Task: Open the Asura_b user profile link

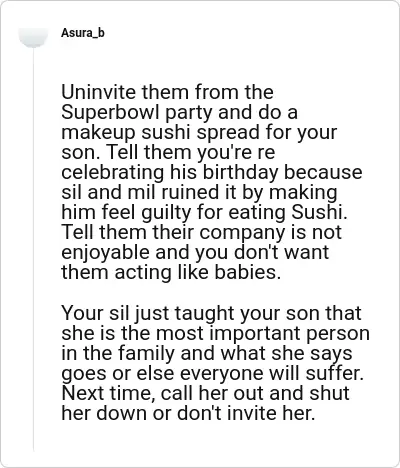Action: tap(83, 33)
